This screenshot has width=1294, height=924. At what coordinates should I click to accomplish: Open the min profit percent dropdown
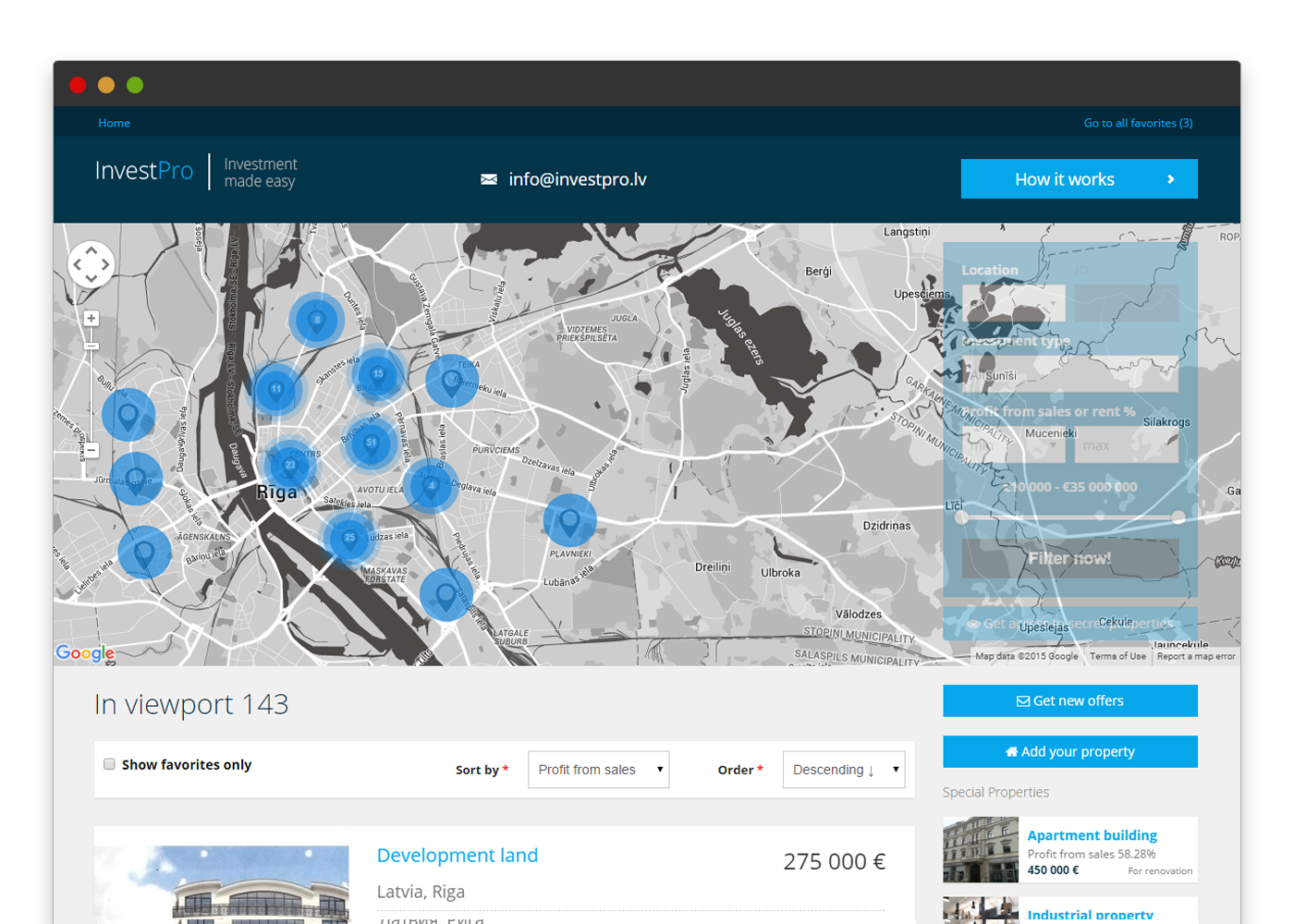coord(1013,444)
